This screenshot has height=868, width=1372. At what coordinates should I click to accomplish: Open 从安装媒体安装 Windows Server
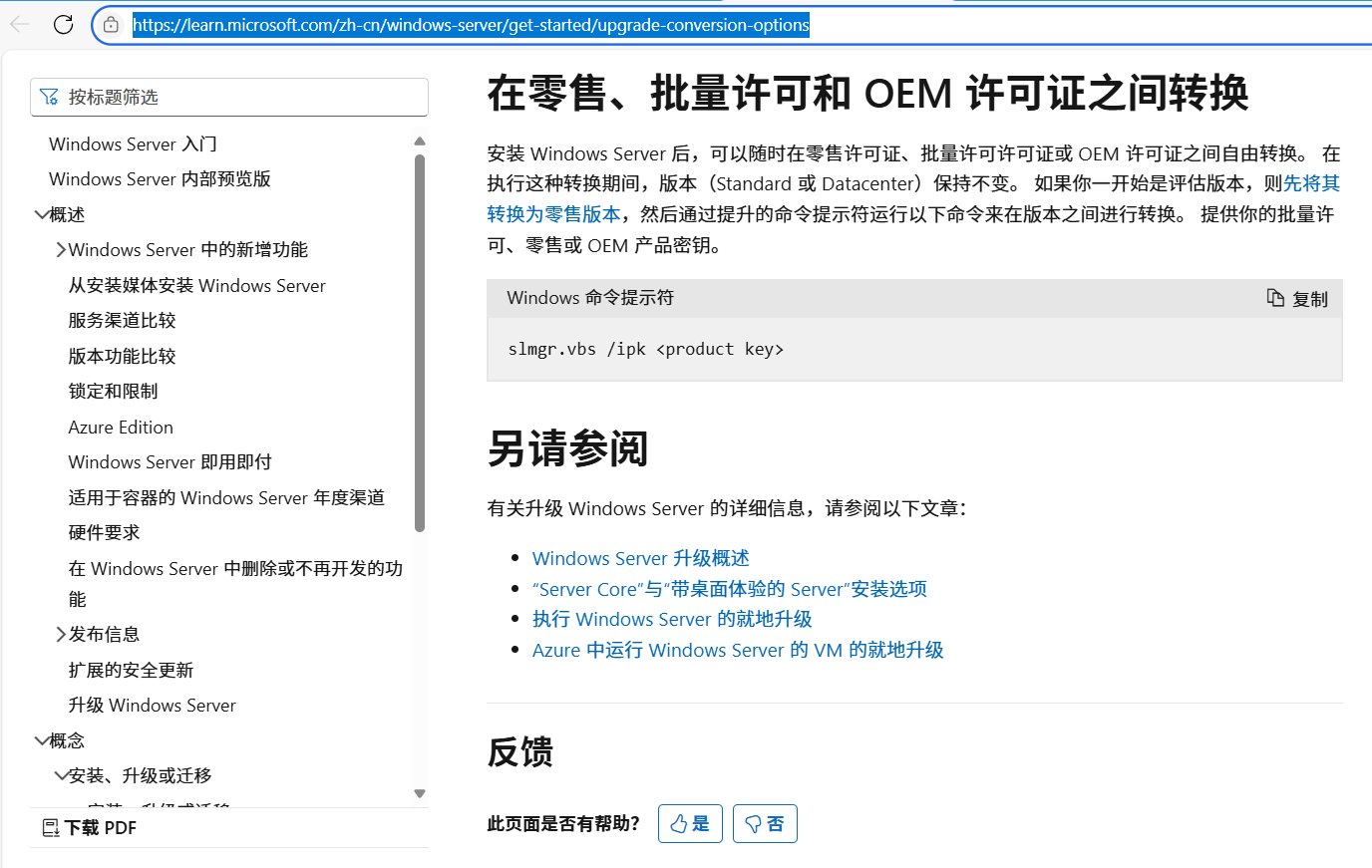click(196, 285)
